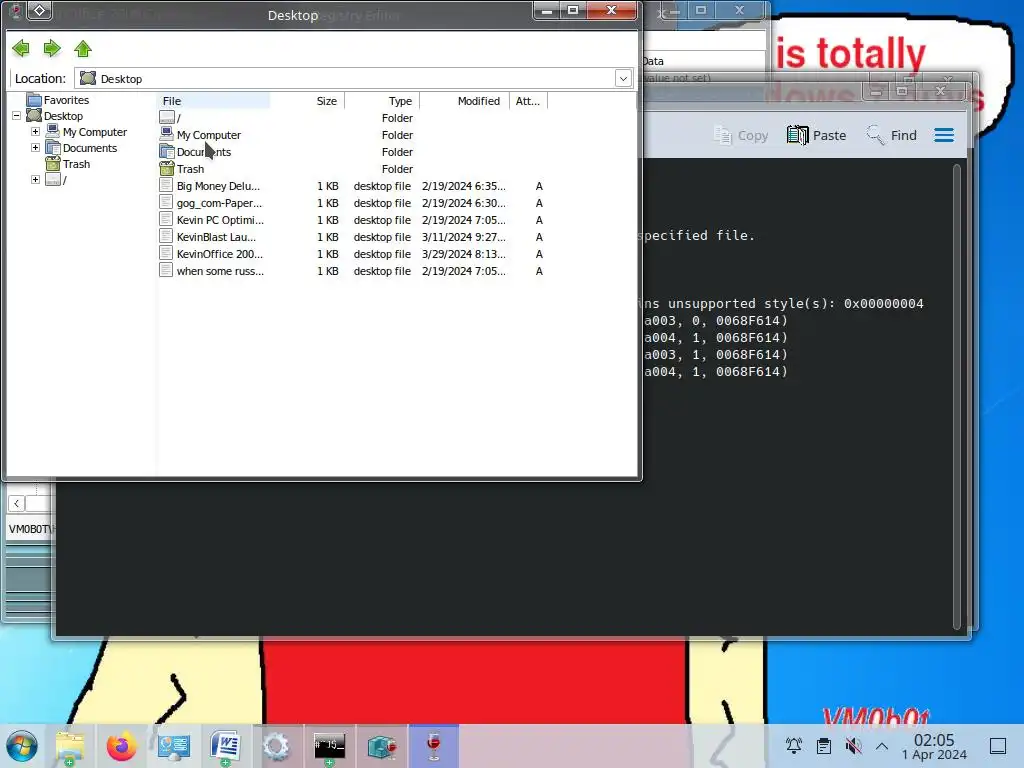Open the clipboard tray icon
Image resolution: width=1024 pixels, height=768 pixels.
click(x=824, y=745)
